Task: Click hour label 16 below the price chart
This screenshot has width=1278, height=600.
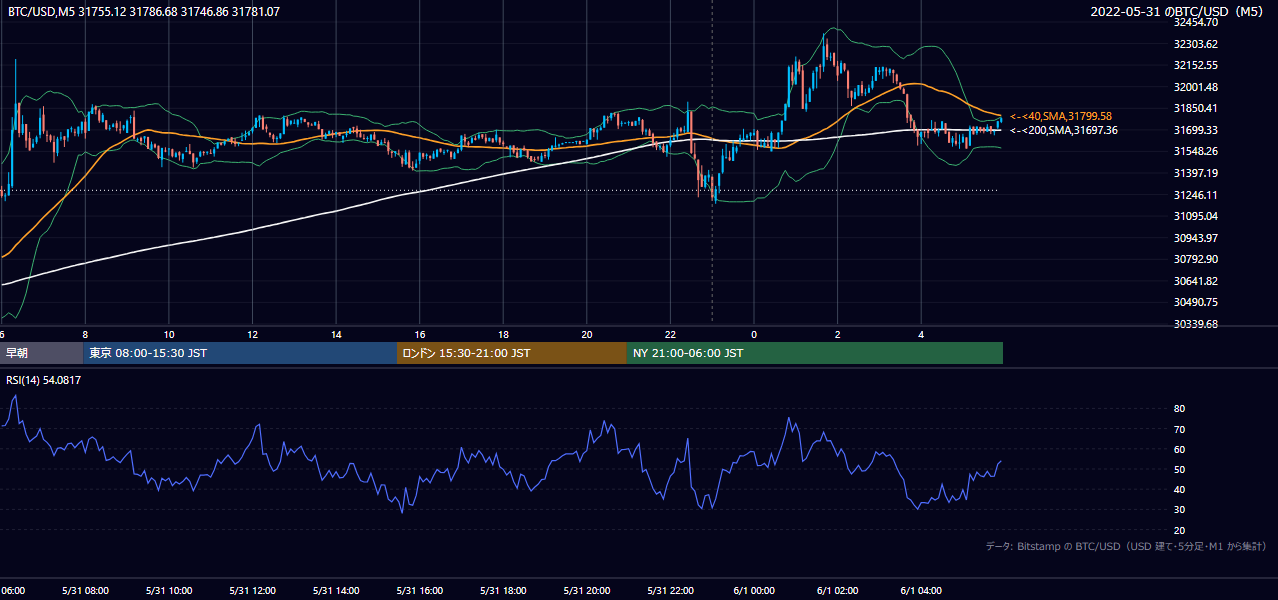Action: pyautogui.click(x=419, y=334)
